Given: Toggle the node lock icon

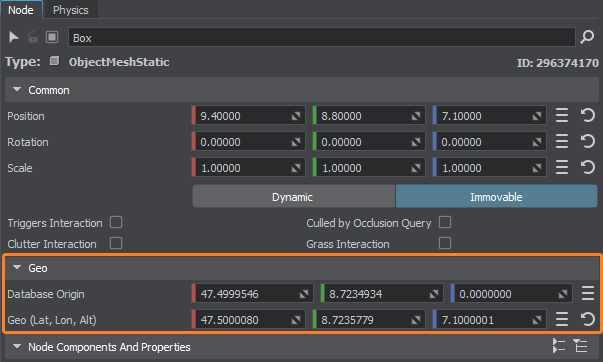Looking at the screenshot, I should (x=33, y=37).
